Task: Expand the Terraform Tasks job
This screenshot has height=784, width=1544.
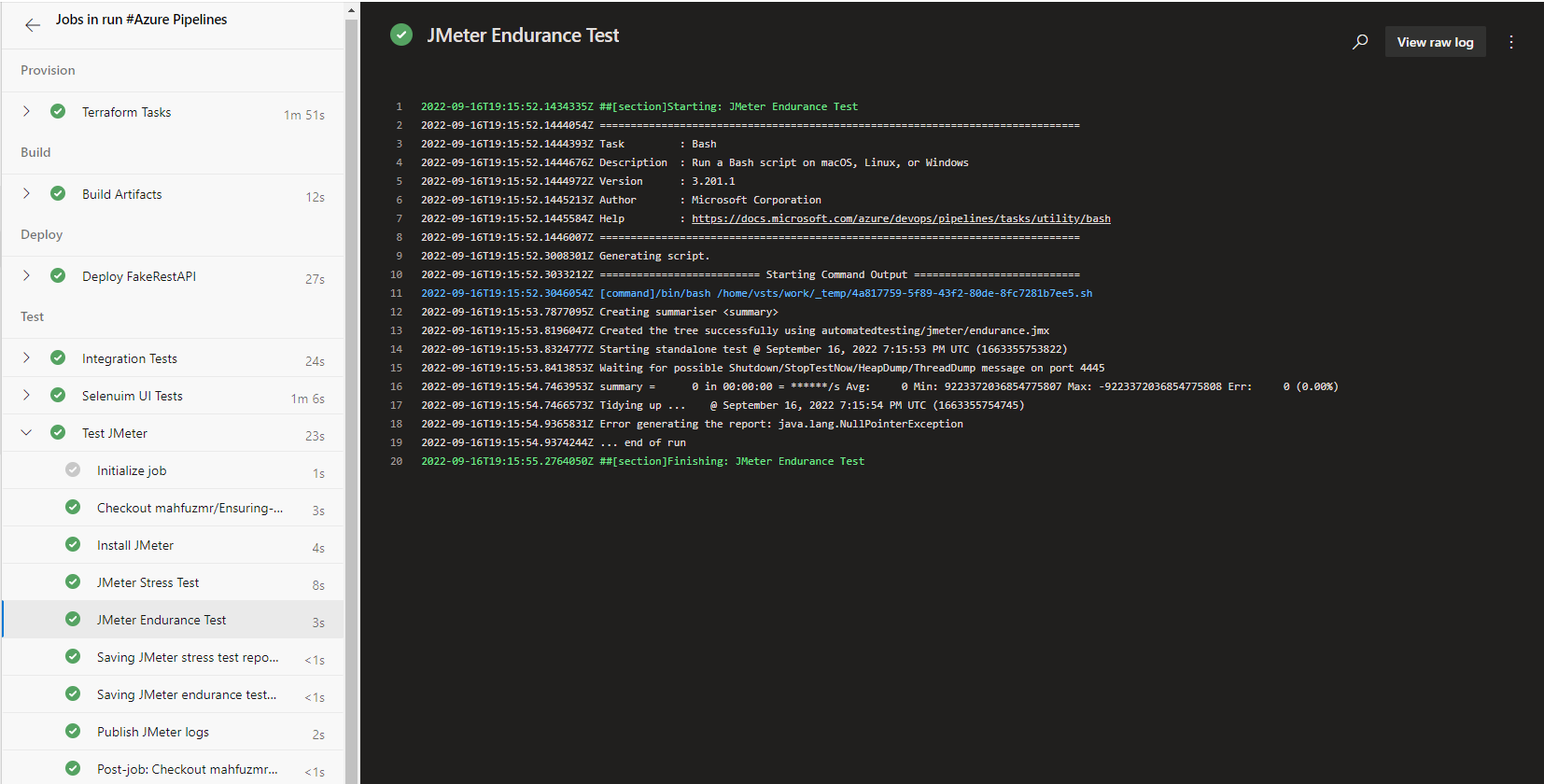Action: (x=26, y=111)
